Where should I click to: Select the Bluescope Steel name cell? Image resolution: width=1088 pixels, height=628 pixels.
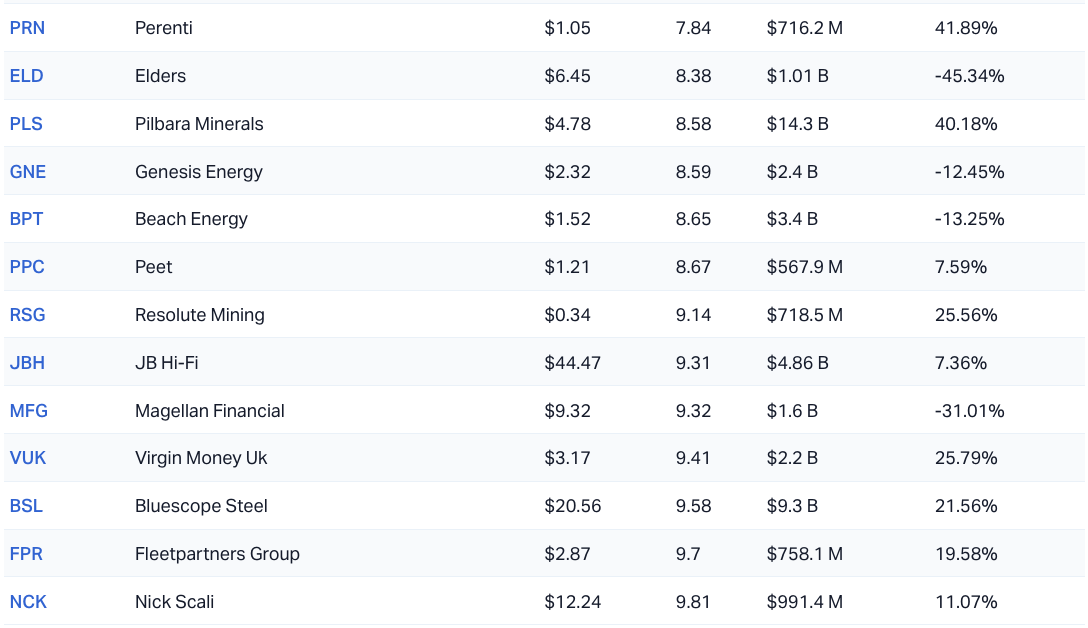(201, 506)
